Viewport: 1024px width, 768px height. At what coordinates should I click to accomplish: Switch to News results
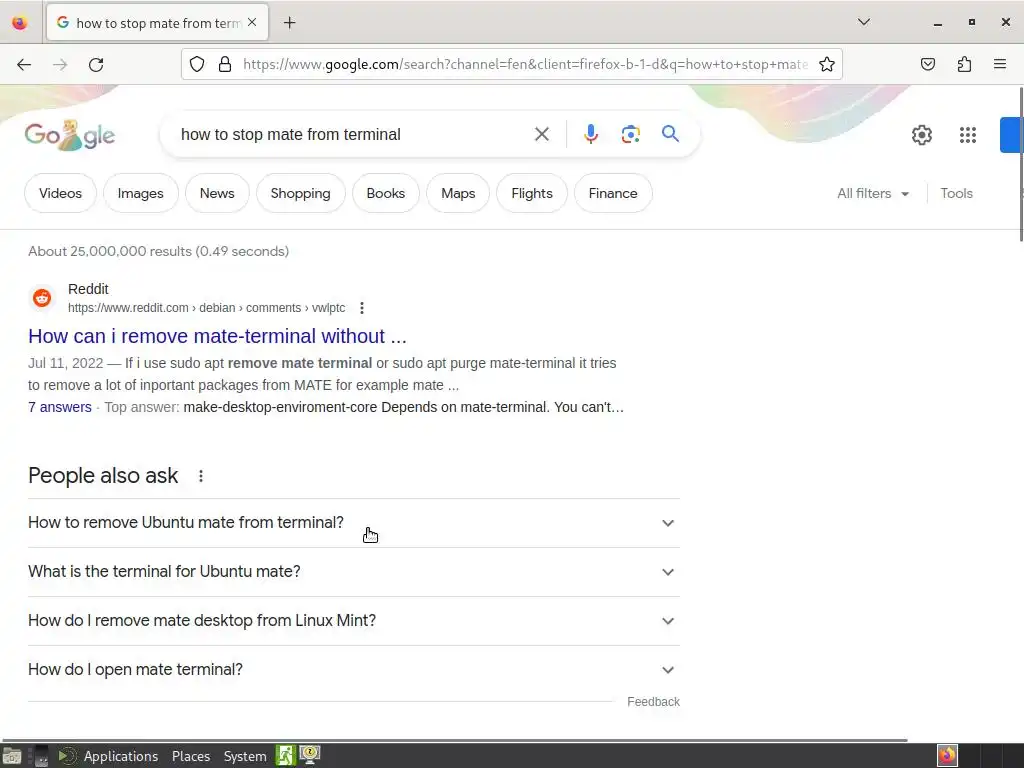point(217,193)
